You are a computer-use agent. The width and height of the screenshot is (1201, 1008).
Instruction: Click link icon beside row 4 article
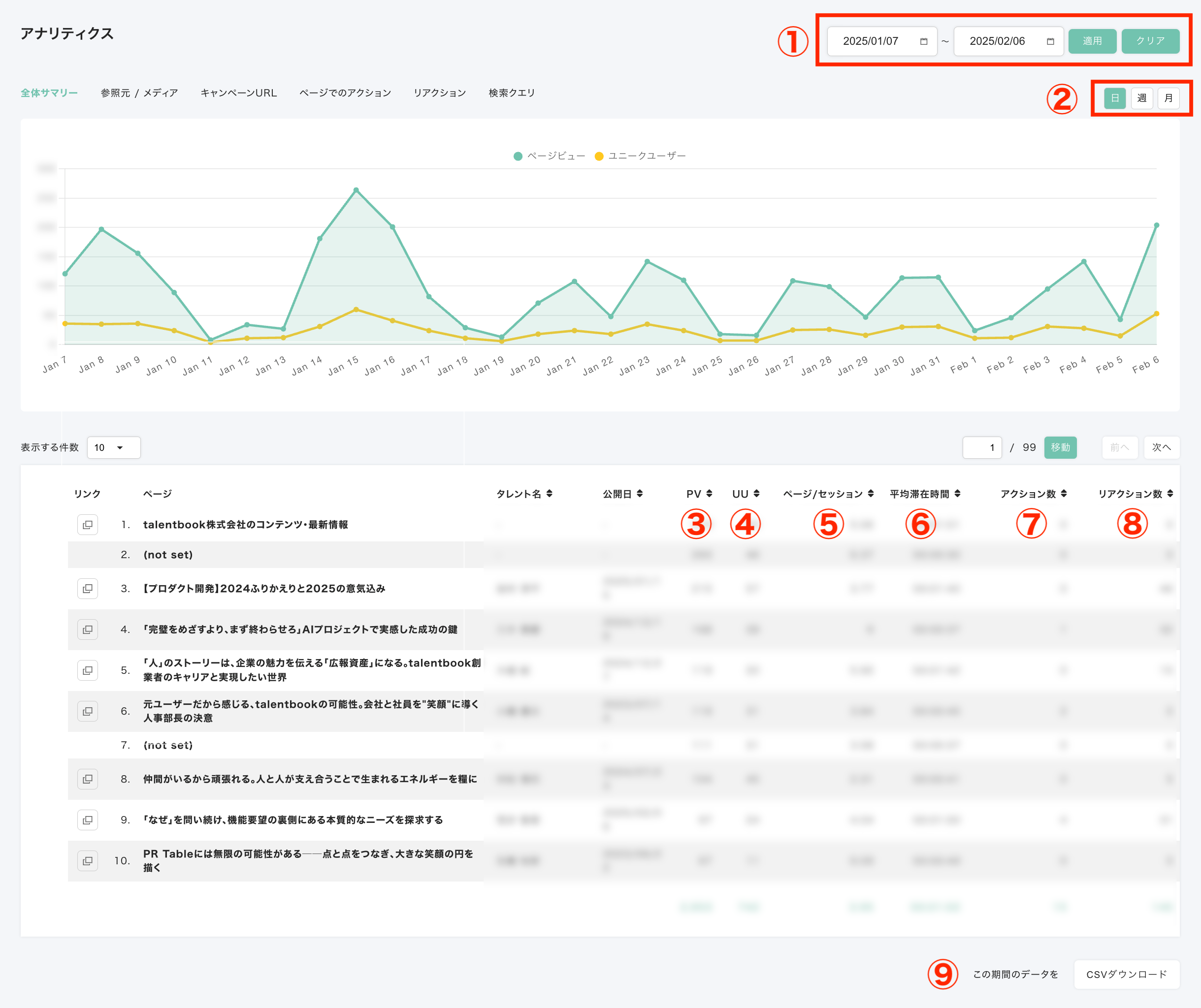88,630
